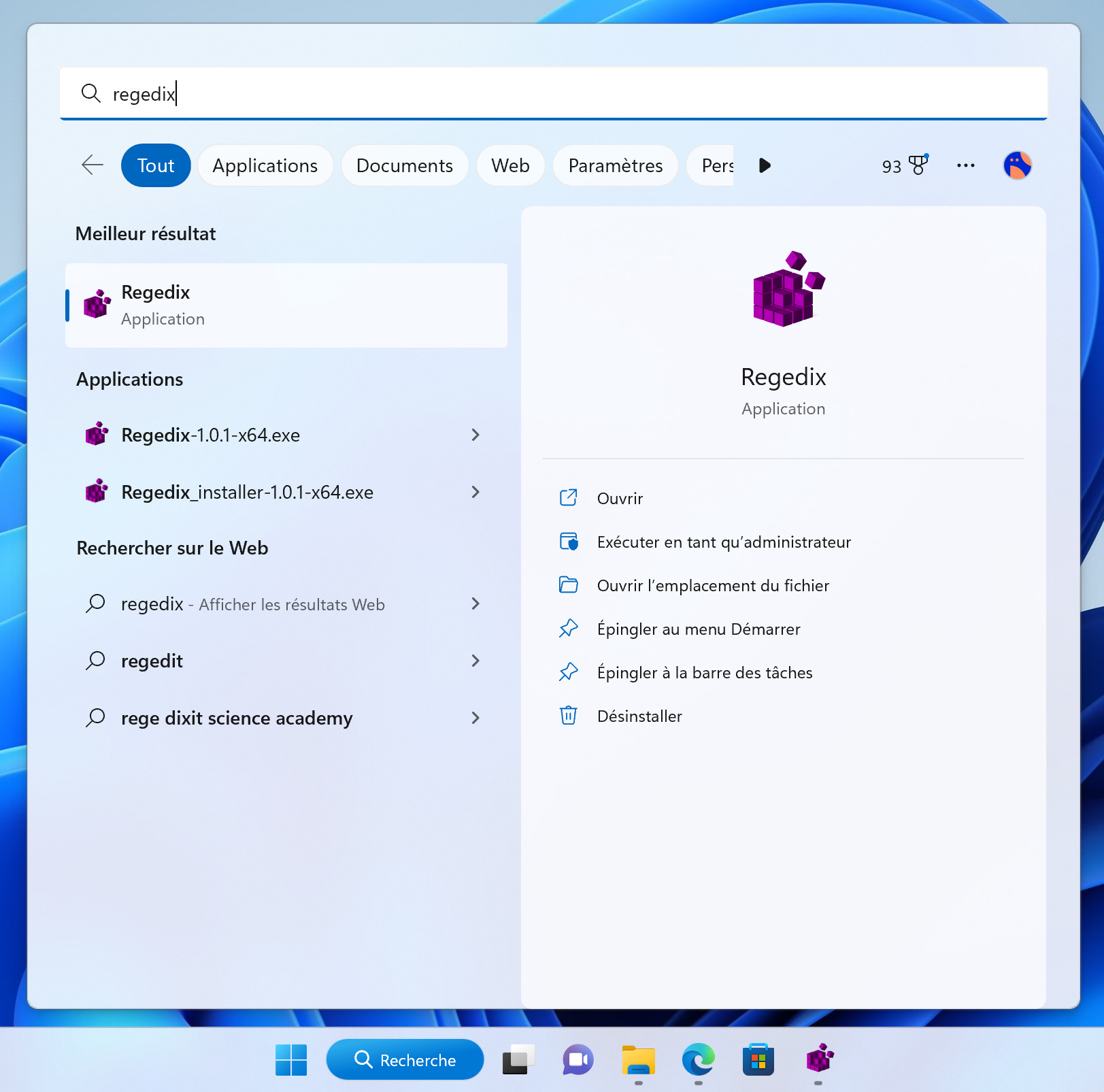Image resolution: width=1104 pixels, height=1092 pixels.
Task: Click the large Regedix icon in preview pane
Action: 788,288
